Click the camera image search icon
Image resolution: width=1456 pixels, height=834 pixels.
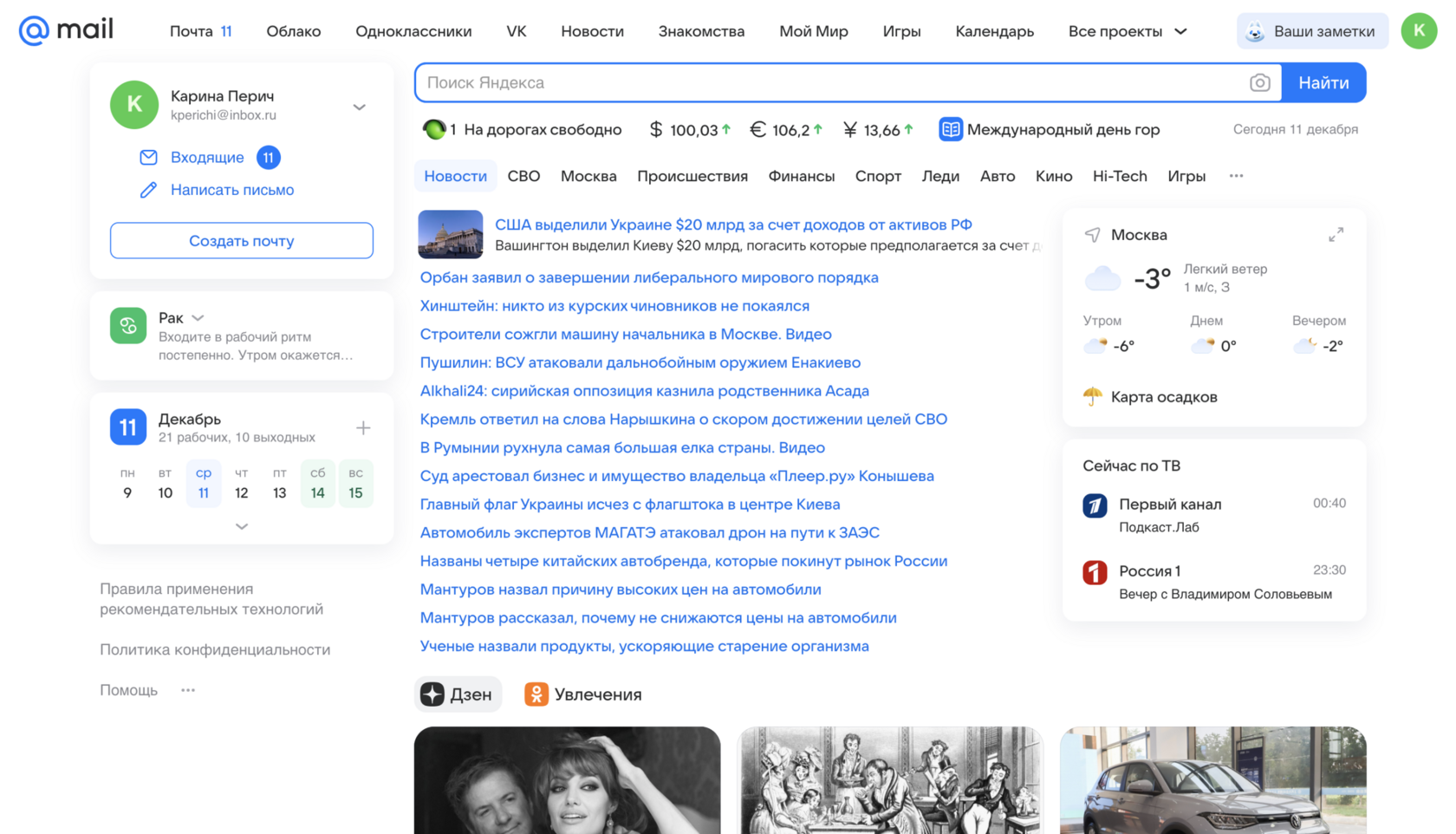tap(1260, 82)
